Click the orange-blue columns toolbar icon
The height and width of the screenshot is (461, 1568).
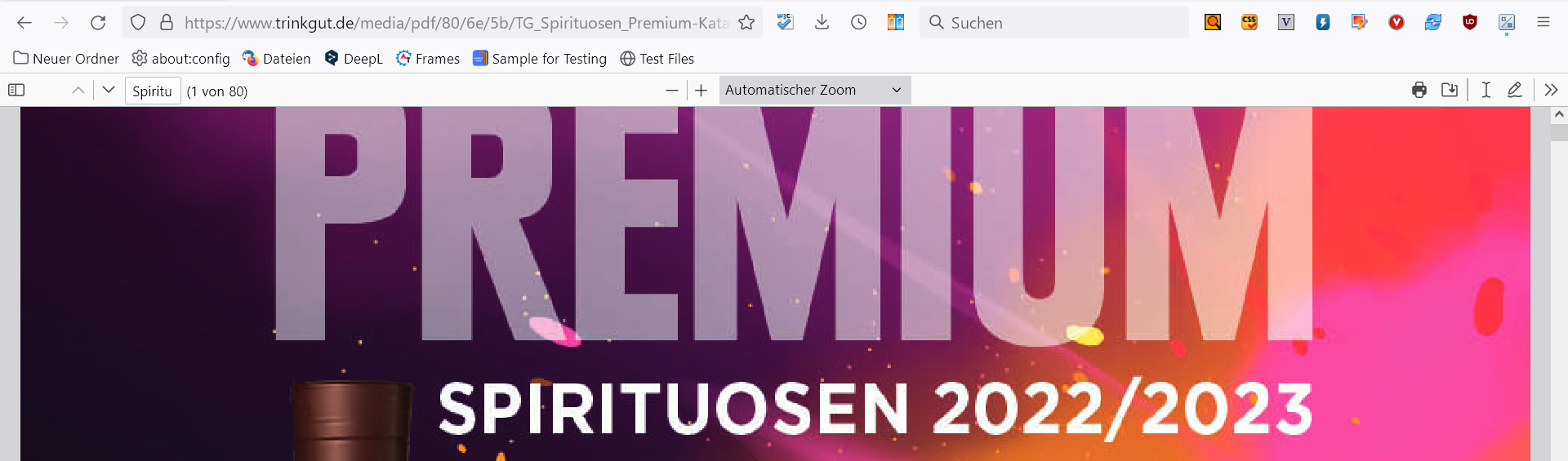[x=896, y=23]
